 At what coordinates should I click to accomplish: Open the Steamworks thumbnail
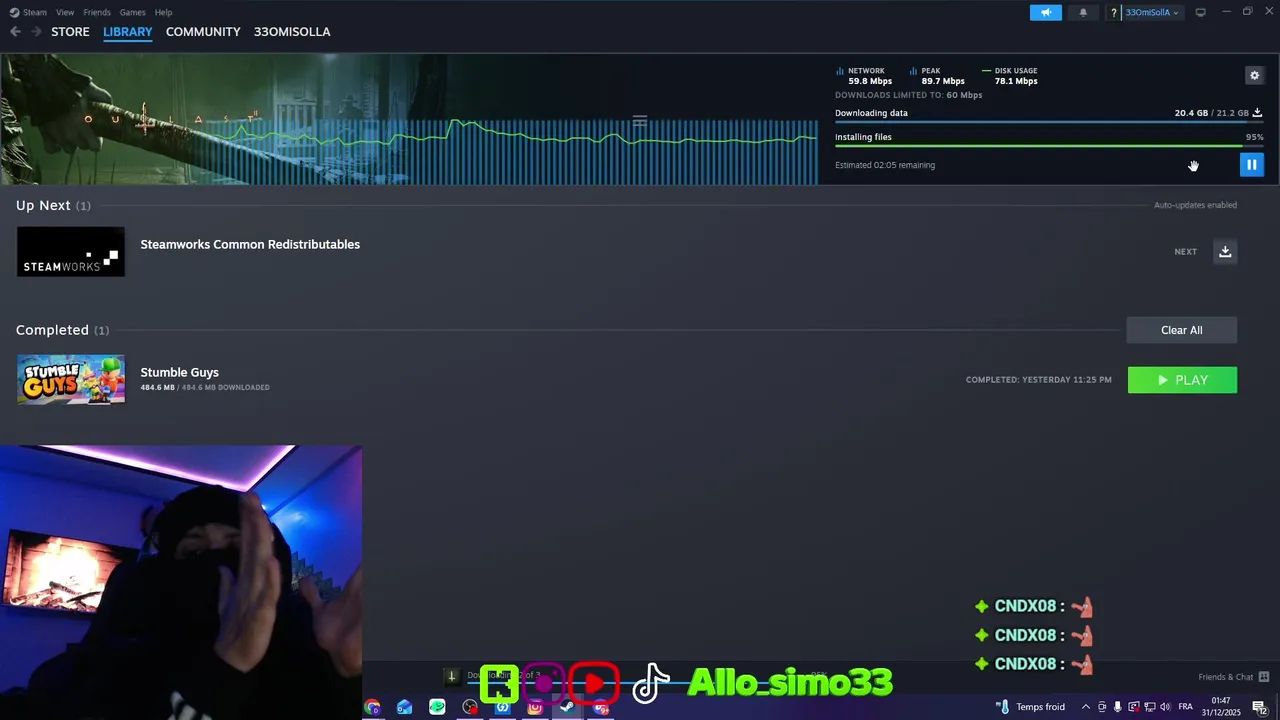[x=71, y=251]
